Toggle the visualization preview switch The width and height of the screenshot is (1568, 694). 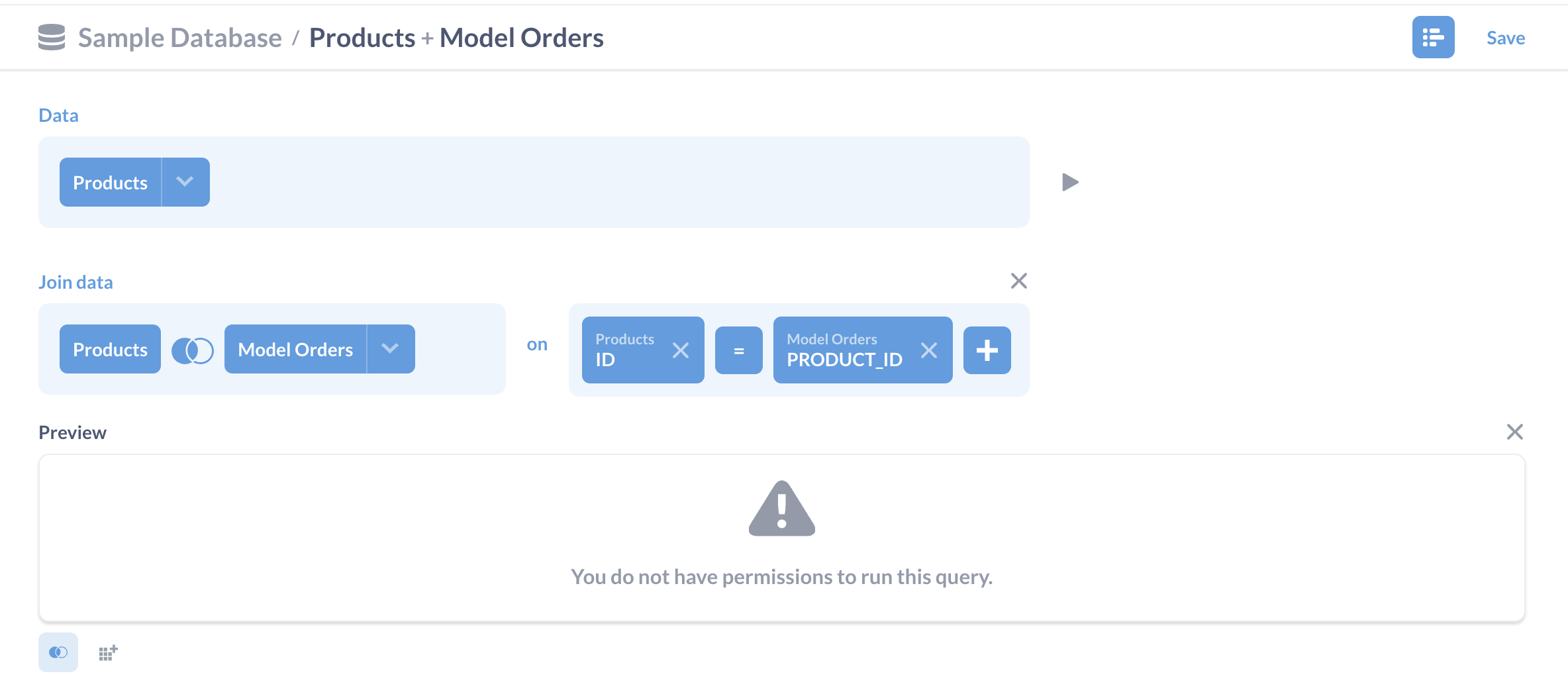click(58, 652)
